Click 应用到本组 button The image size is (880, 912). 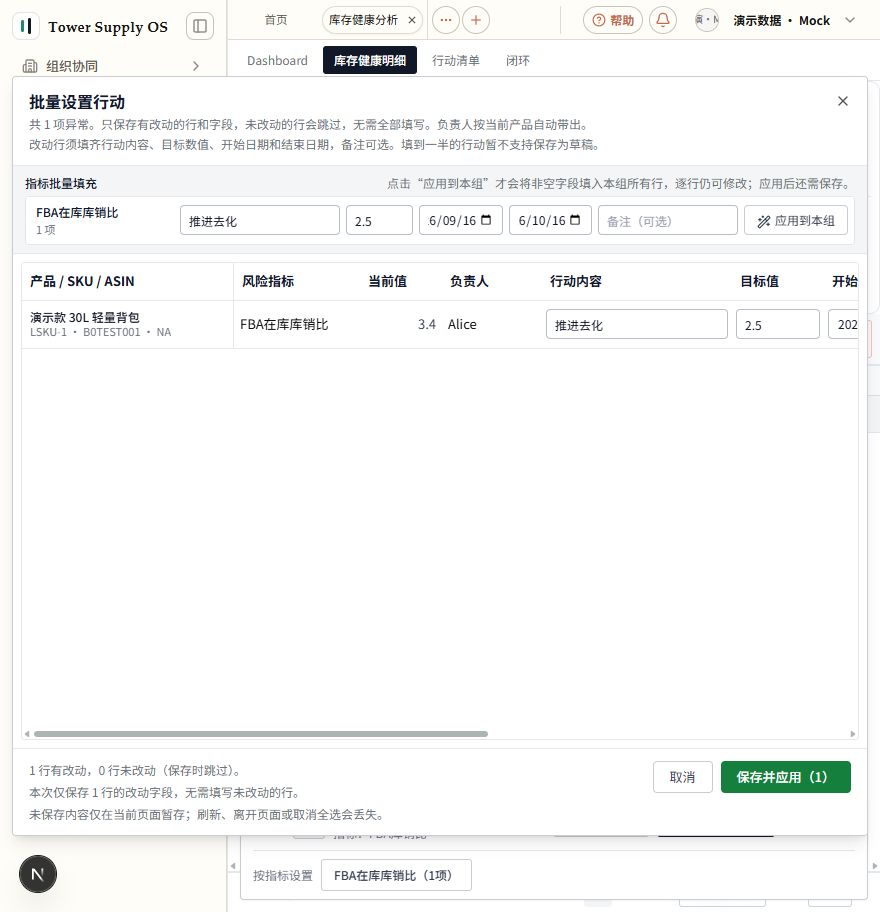point(796,220)
